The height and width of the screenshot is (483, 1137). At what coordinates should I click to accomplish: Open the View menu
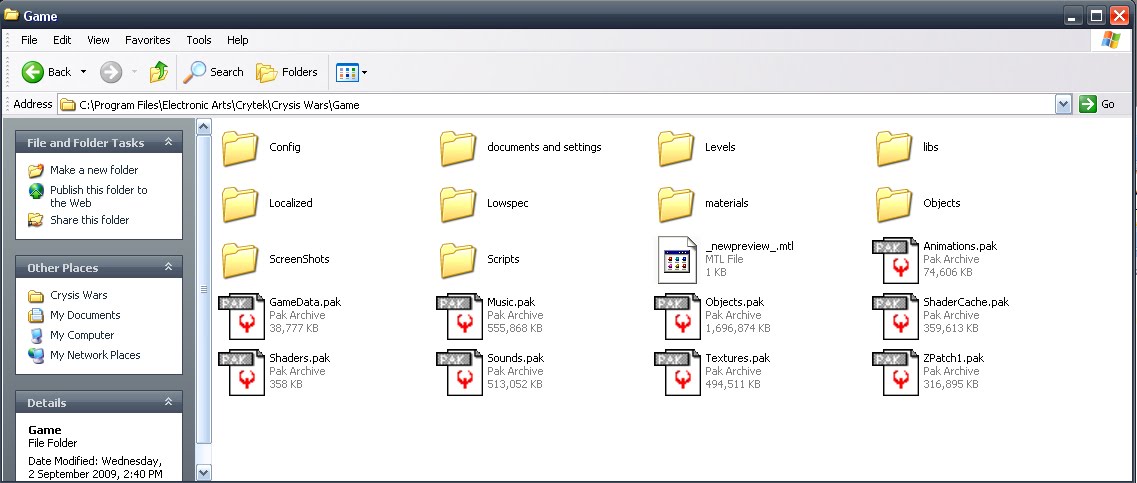[x=99, y=40]
